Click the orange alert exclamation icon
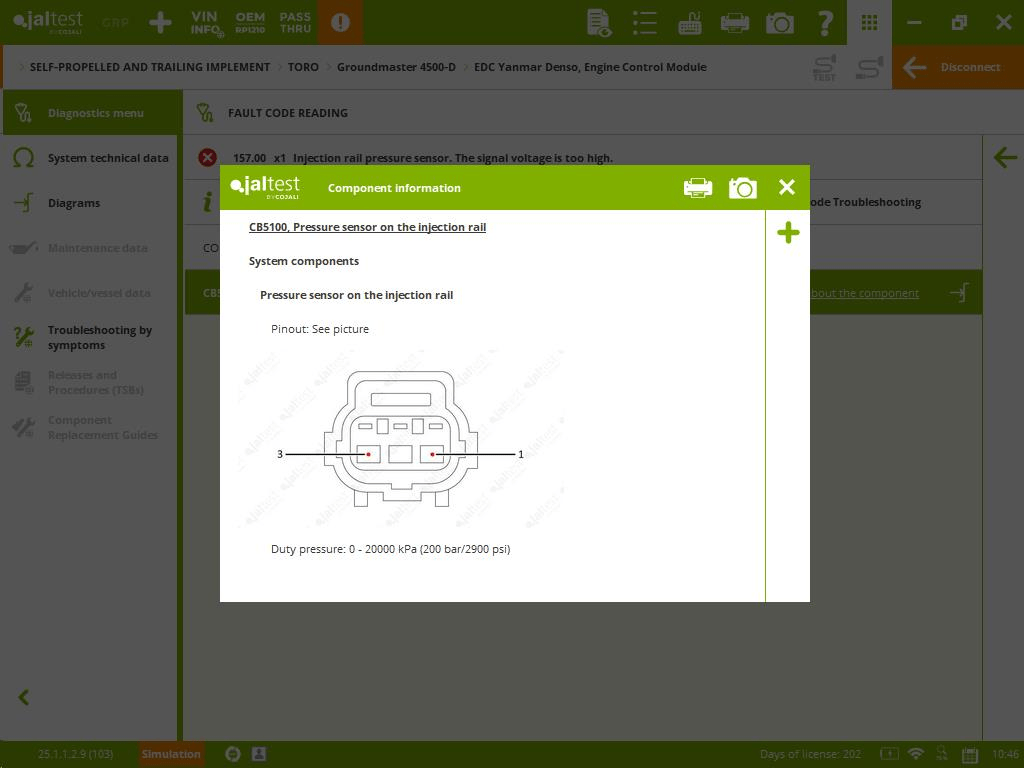Viewport: 1024px width, 768px height. click(x=340, y=22)
